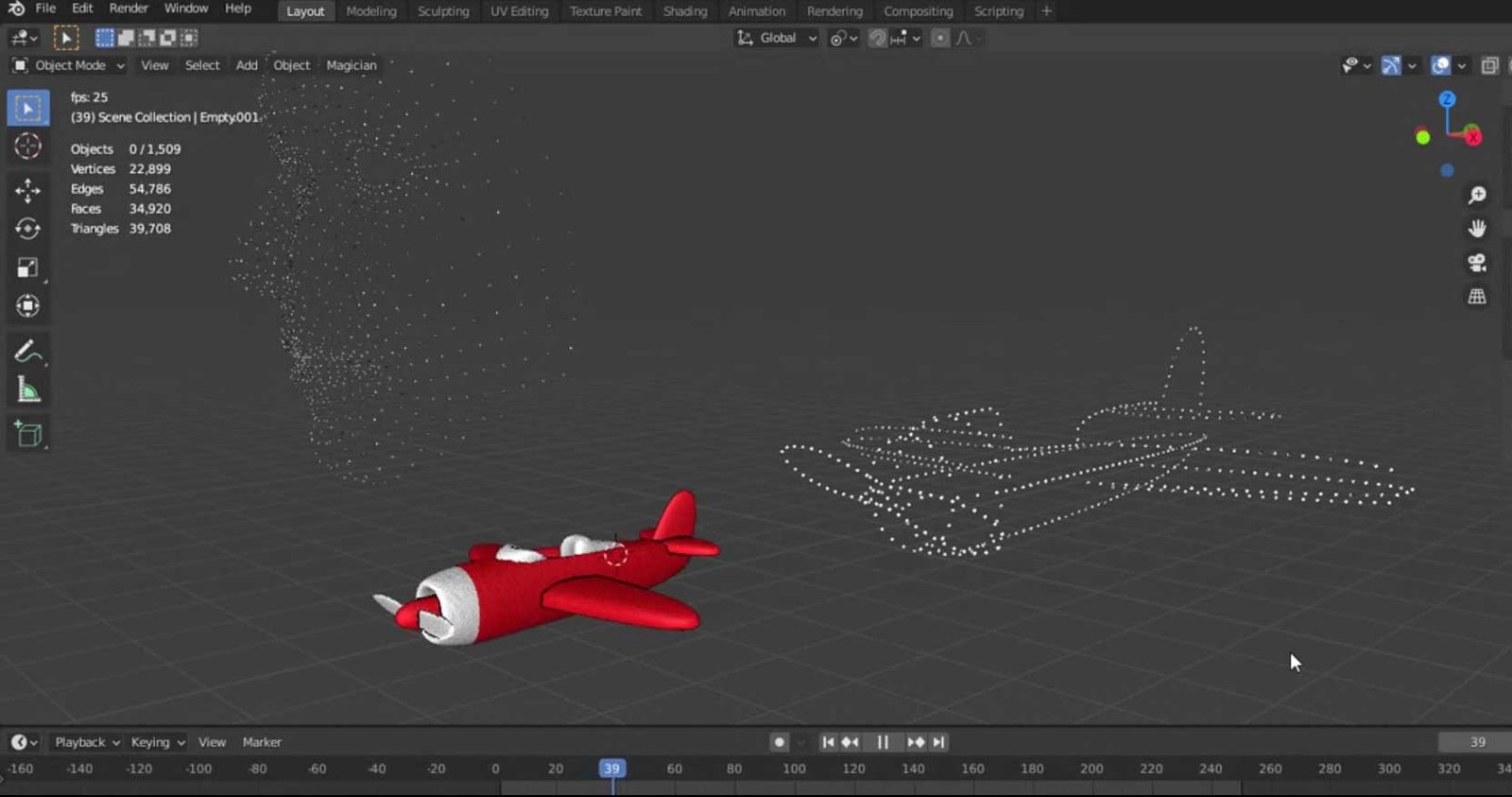Open the Object Mode dropdown
This screenshot has height=797, width=1512.
tap(69, 65)
